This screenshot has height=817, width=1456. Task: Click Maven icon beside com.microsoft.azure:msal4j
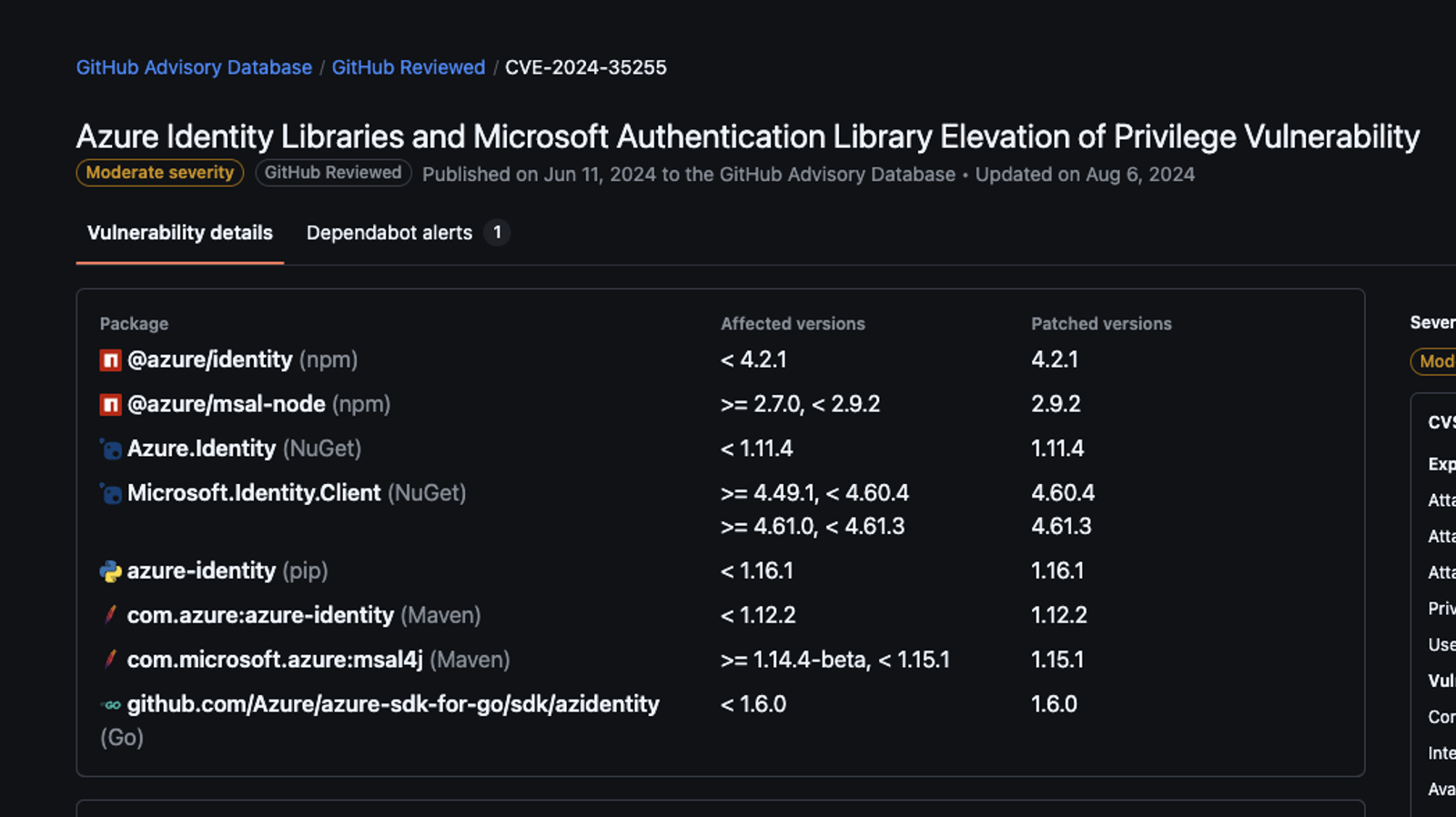[x=110, y=660]
